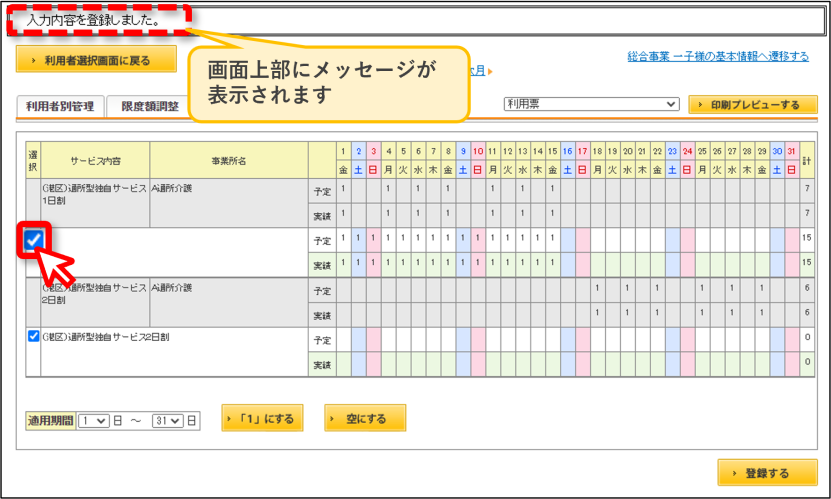This screenshot has width=831, height=499.
Task: Open the 基本情報へ遷移する link
Action: (718, 56)
